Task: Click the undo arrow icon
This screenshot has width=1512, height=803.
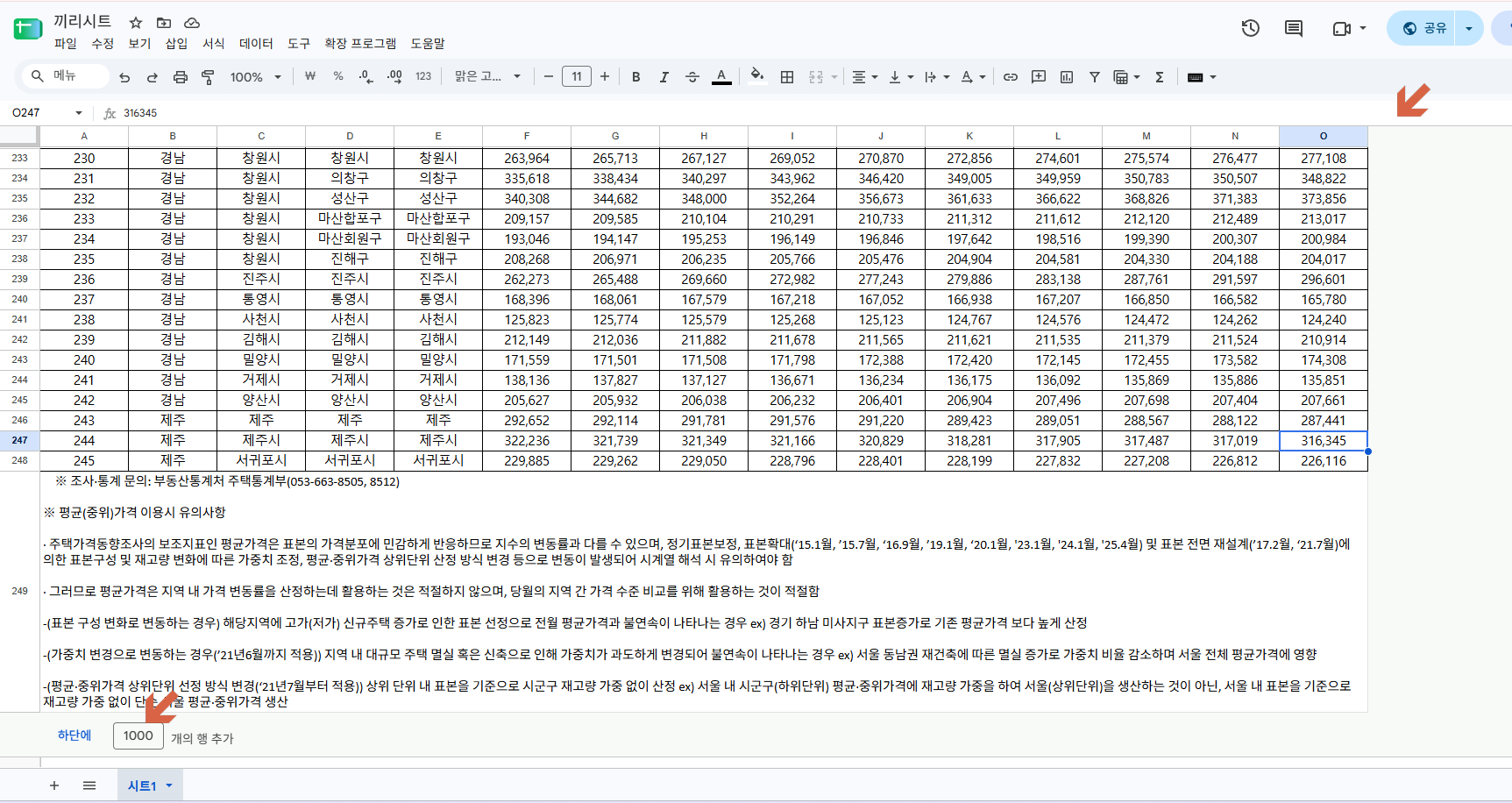Action: [x=124, y=77]
